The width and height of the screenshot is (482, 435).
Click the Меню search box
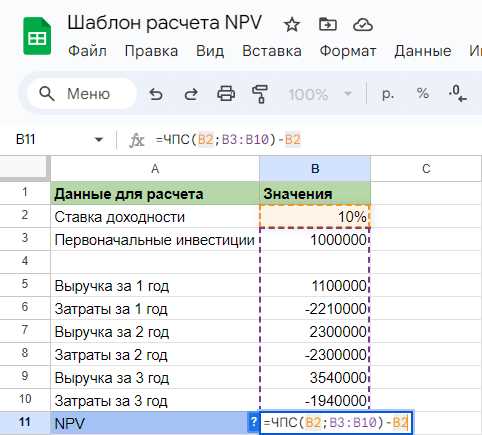click(82, 94)
